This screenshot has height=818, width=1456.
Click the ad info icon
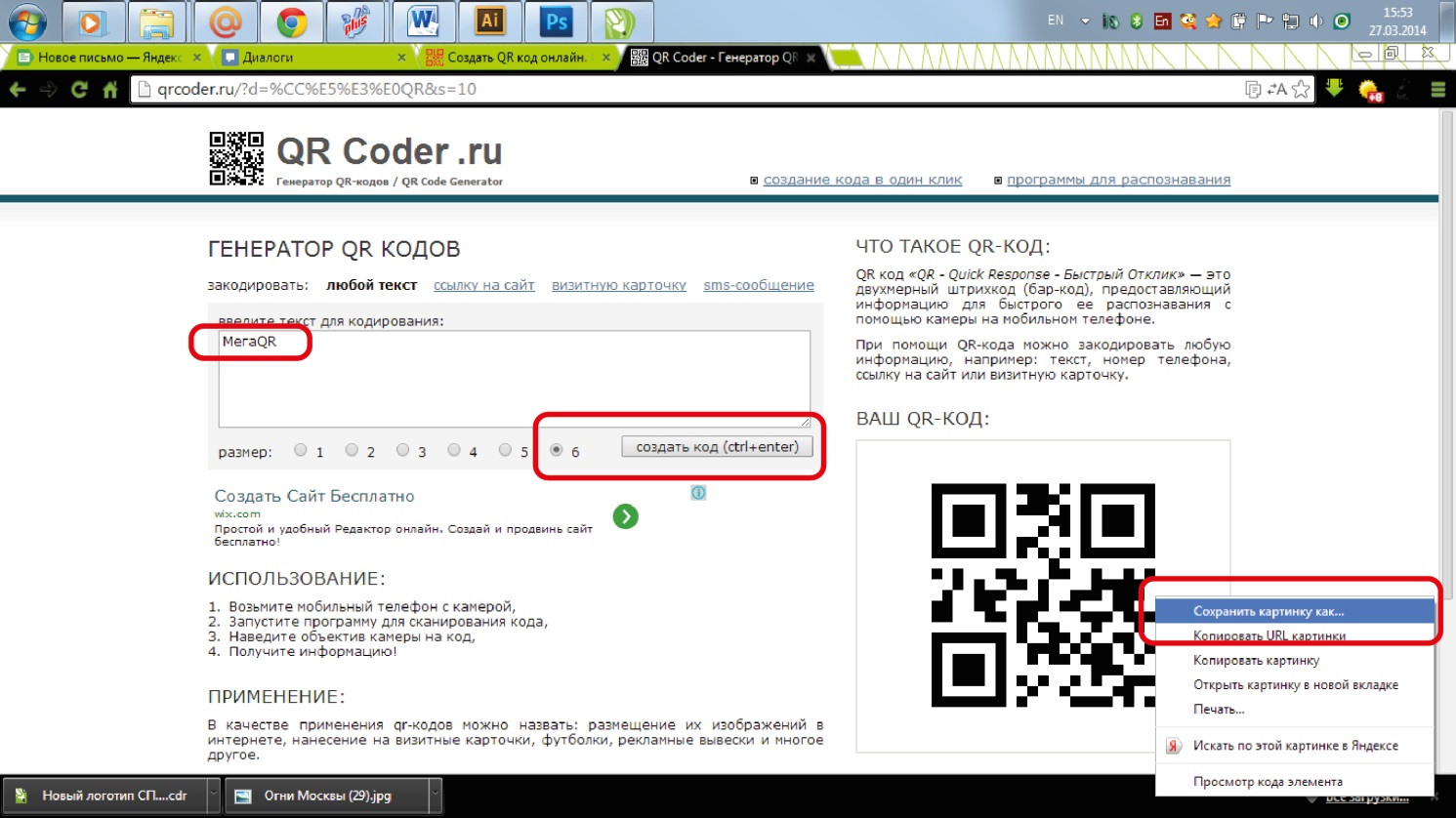[698, 493]
